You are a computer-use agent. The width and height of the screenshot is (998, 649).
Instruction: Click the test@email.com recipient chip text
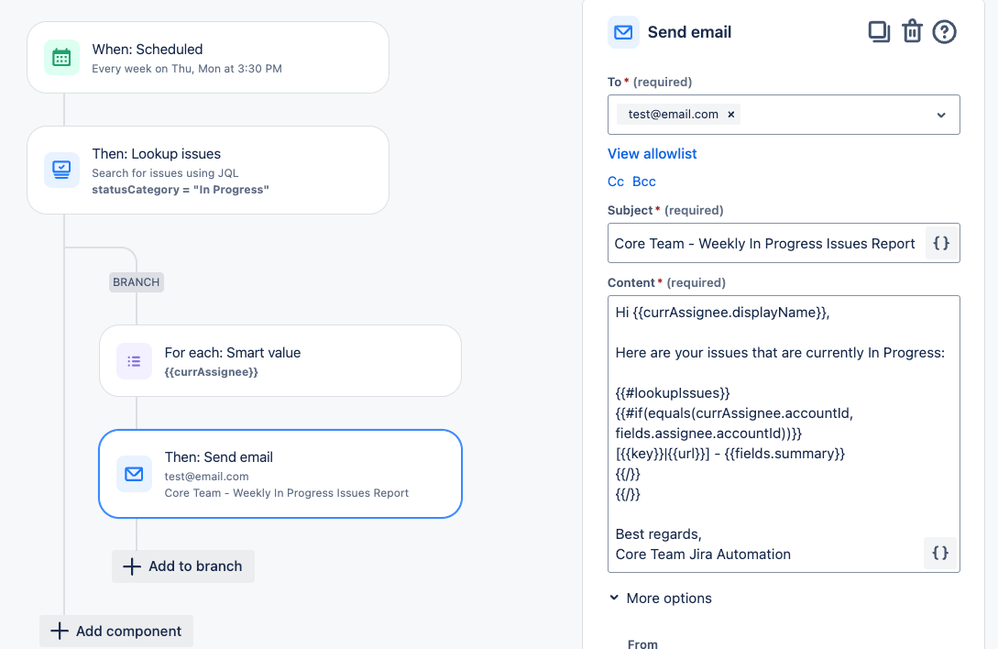click(673, 115)
